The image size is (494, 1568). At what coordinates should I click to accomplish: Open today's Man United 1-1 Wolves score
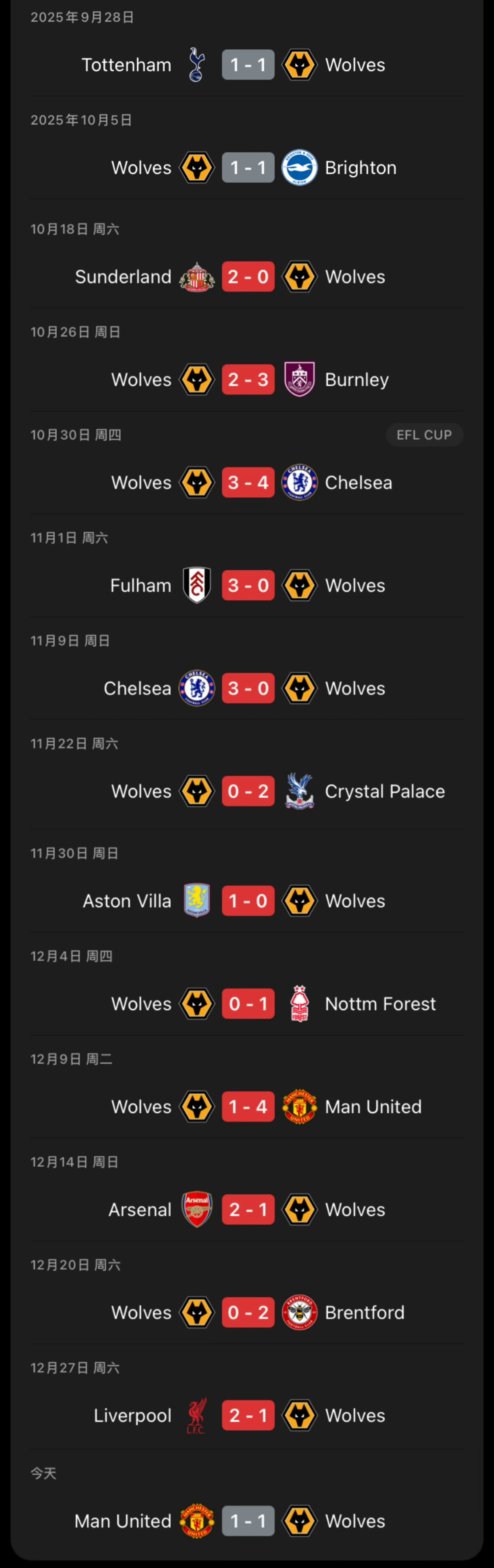pyautogui.click(x=248, y=1521)
